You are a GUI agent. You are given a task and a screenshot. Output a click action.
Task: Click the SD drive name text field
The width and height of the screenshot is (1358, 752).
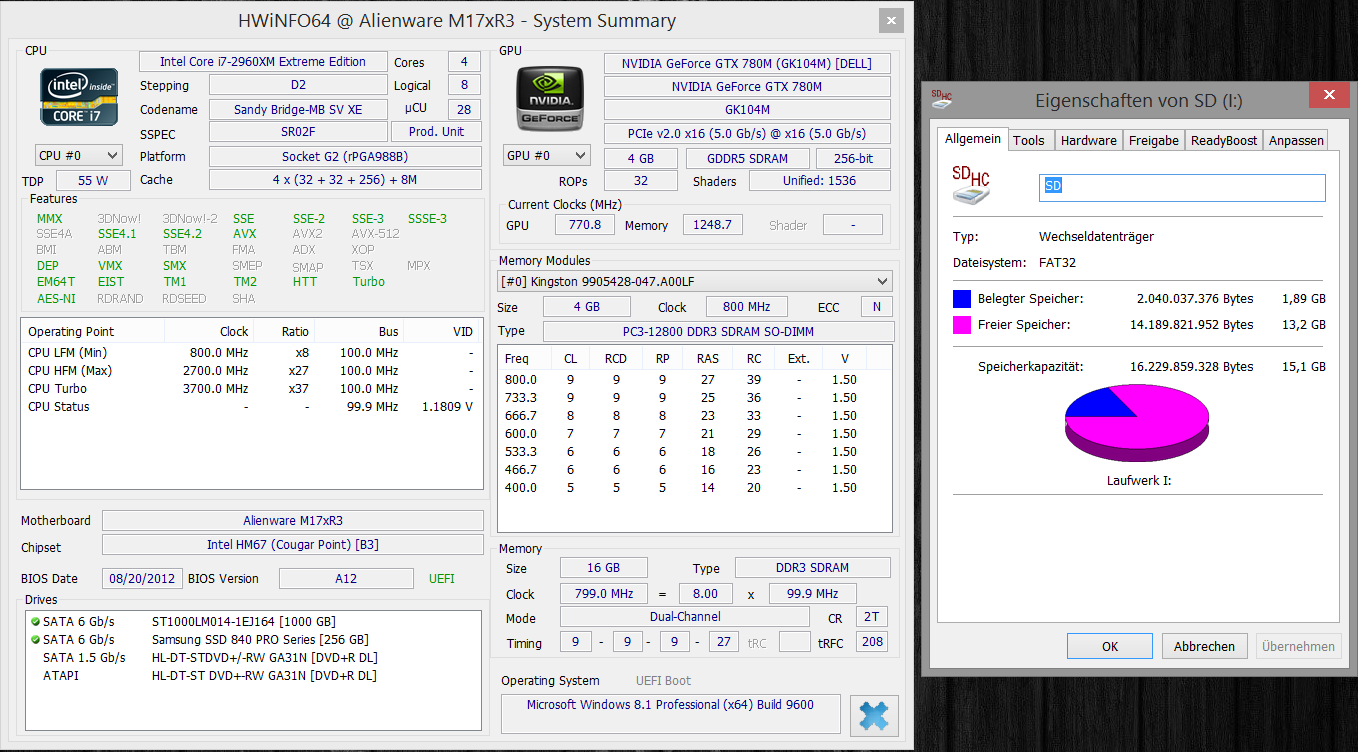coord(1182,187)
